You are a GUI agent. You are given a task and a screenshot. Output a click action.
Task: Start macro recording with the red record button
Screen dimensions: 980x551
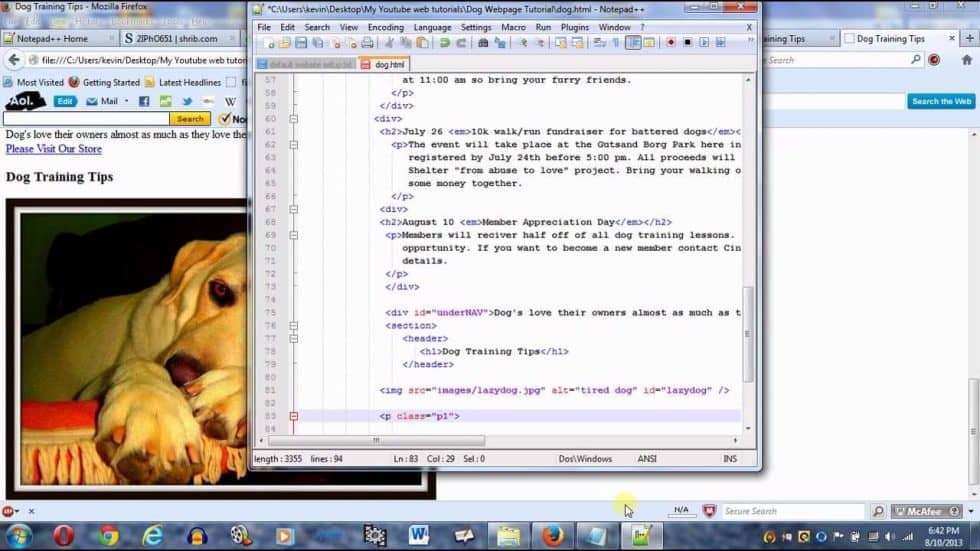672,43
